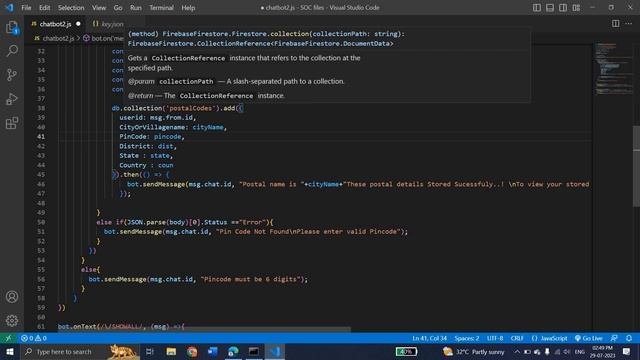Open the Terminal menu
Viewport: 640px width, 360px height.
coord(161,7)
